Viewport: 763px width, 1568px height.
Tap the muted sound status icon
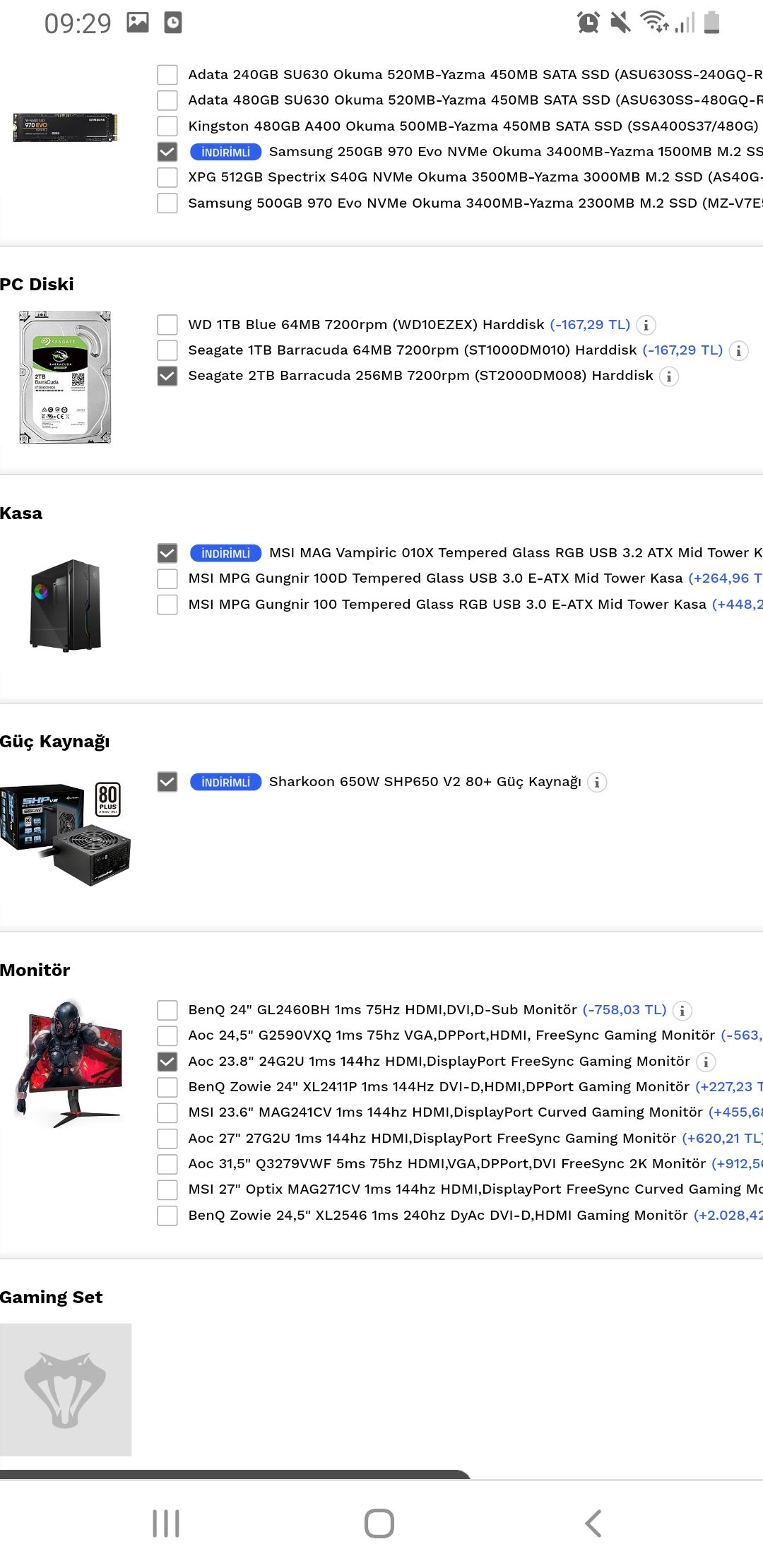(x=620, y=23)
